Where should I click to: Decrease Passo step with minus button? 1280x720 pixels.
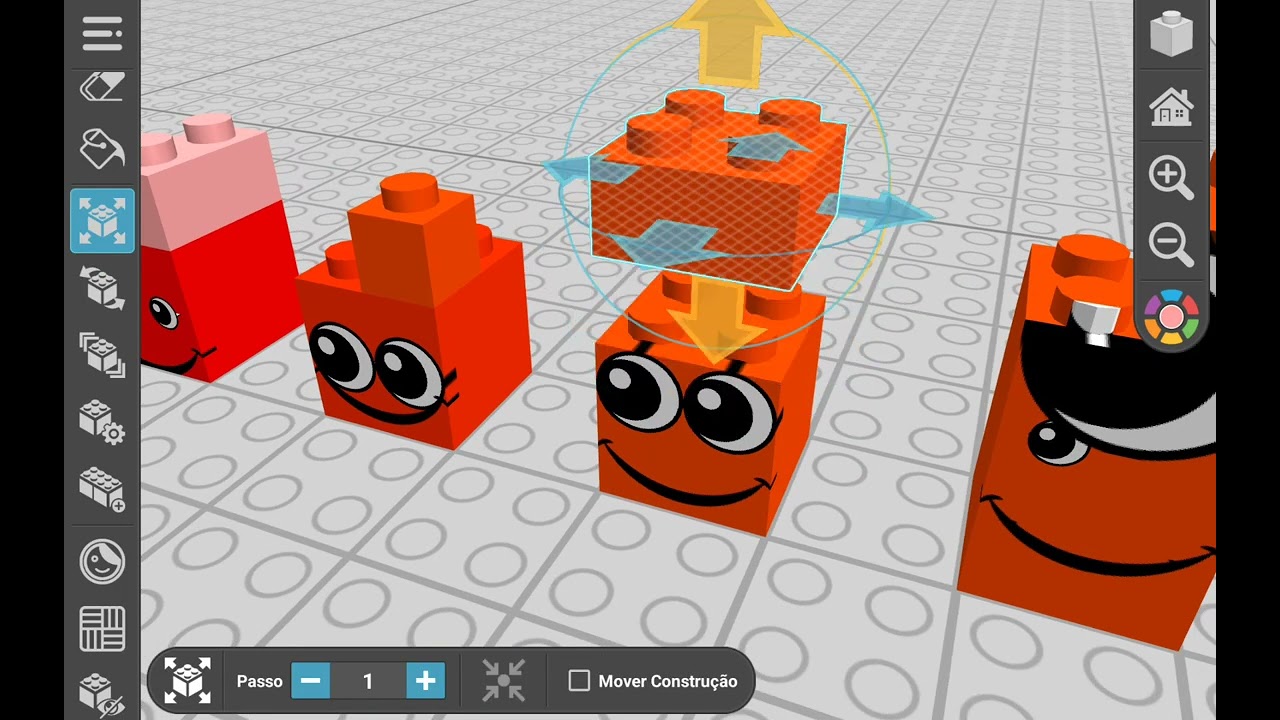click(310, 681)
